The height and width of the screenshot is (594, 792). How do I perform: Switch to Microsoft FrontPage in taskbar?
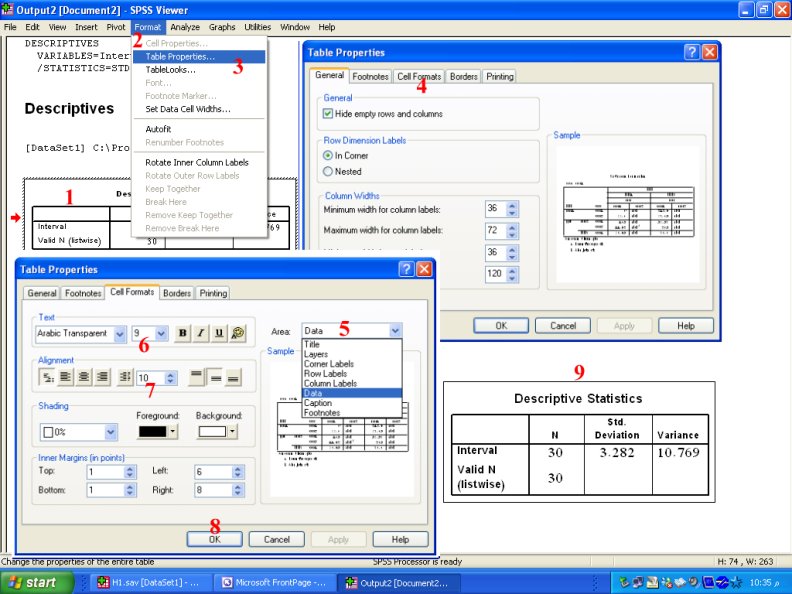click(276, 582)
